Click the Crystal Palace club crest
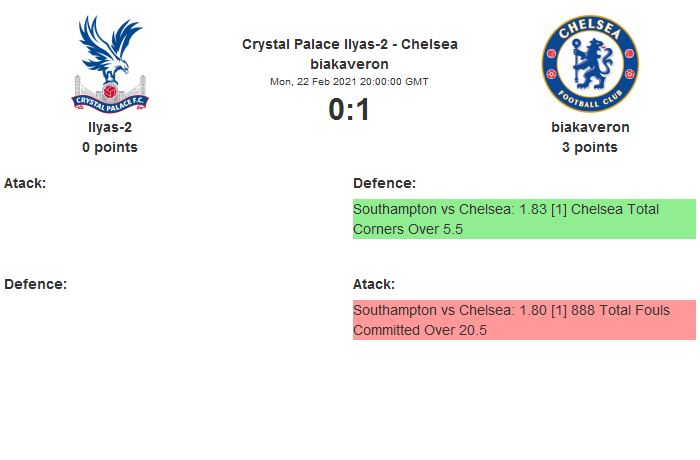 click(x=110, y=62)
